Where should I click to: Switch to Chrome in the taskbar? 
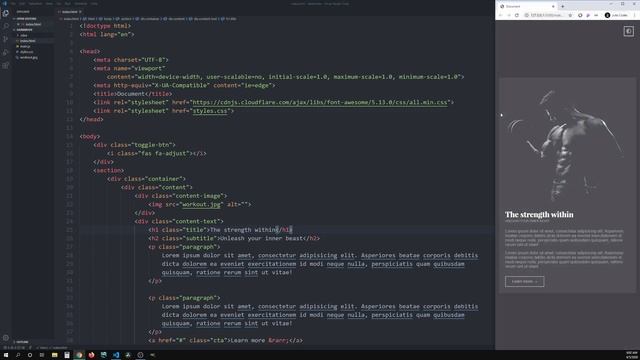point(79,355)
